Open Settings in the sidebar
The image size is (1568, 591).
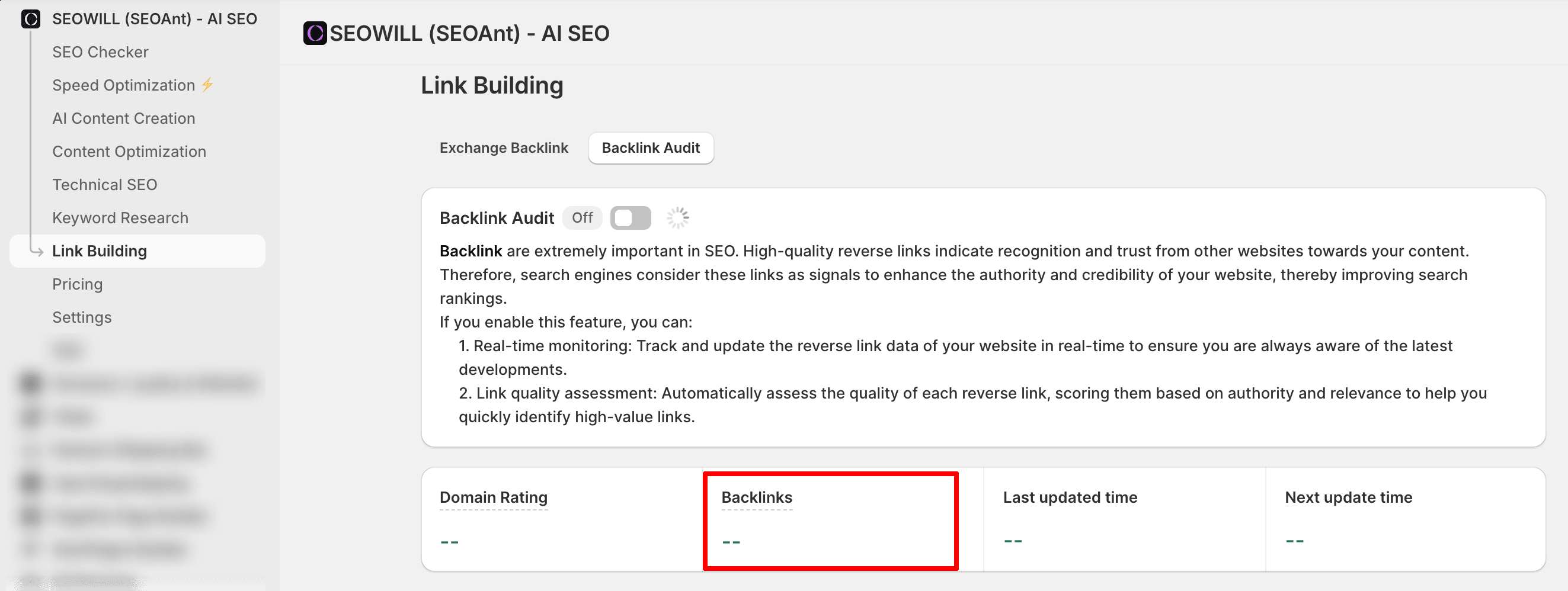click(82, 317)
